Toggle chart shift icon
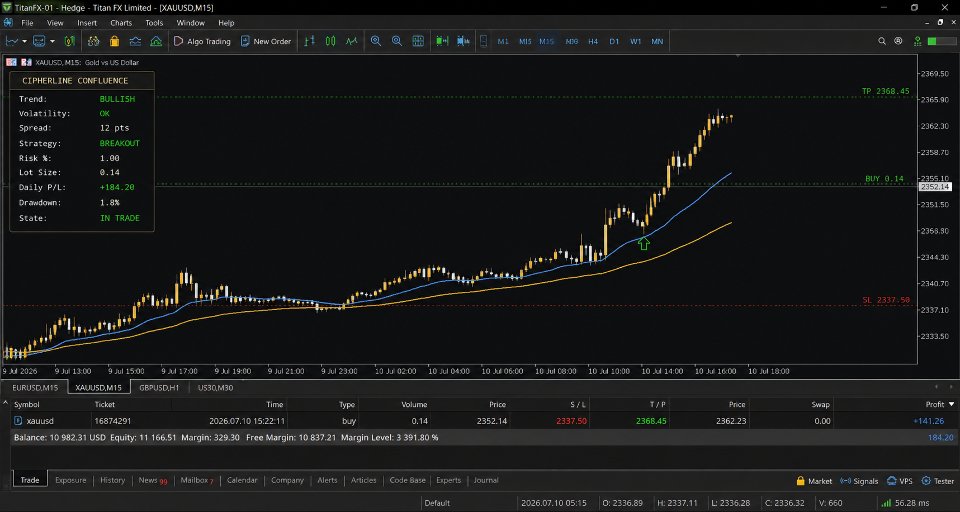Viewport: 960px width, 512px height. pos(463,41)
